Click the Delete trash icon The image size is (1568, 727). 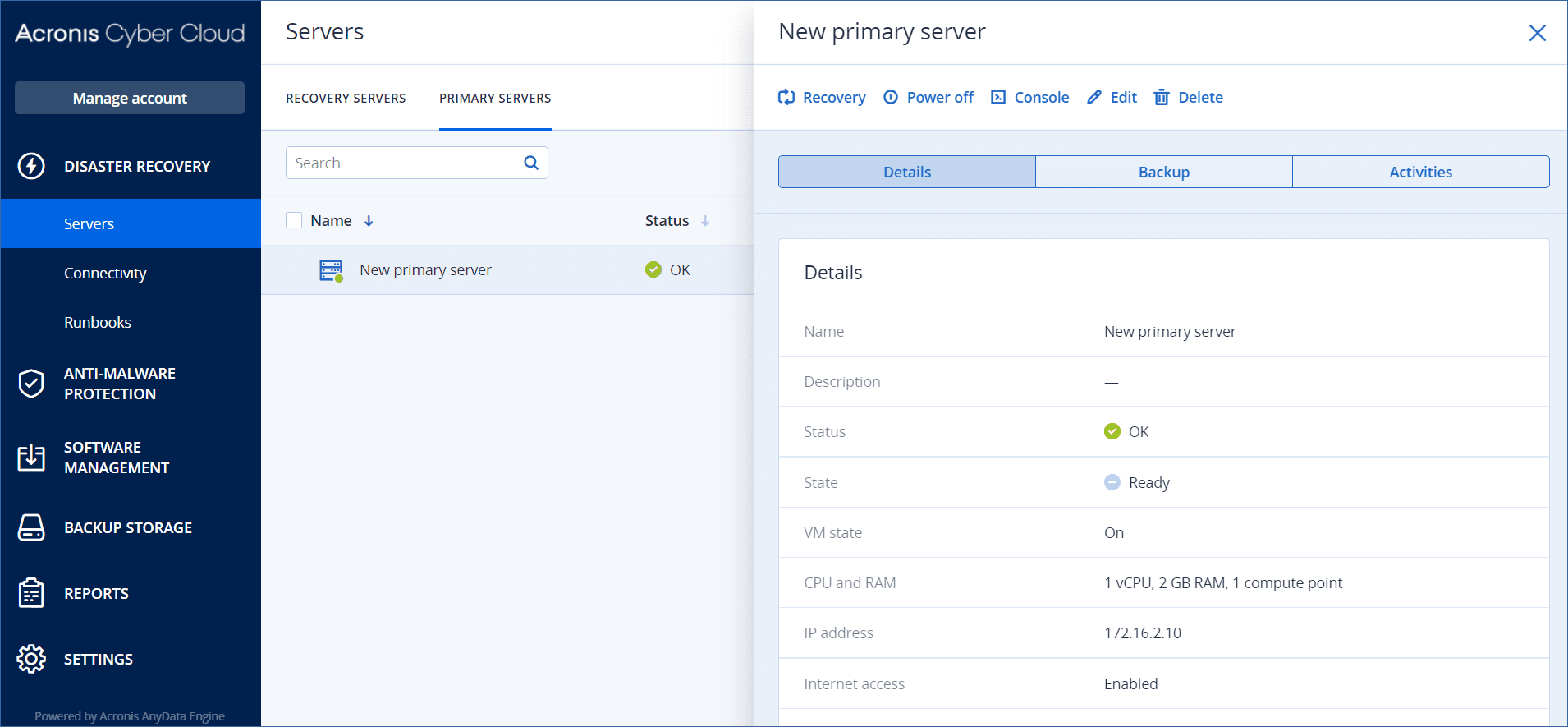(1162, 97)
